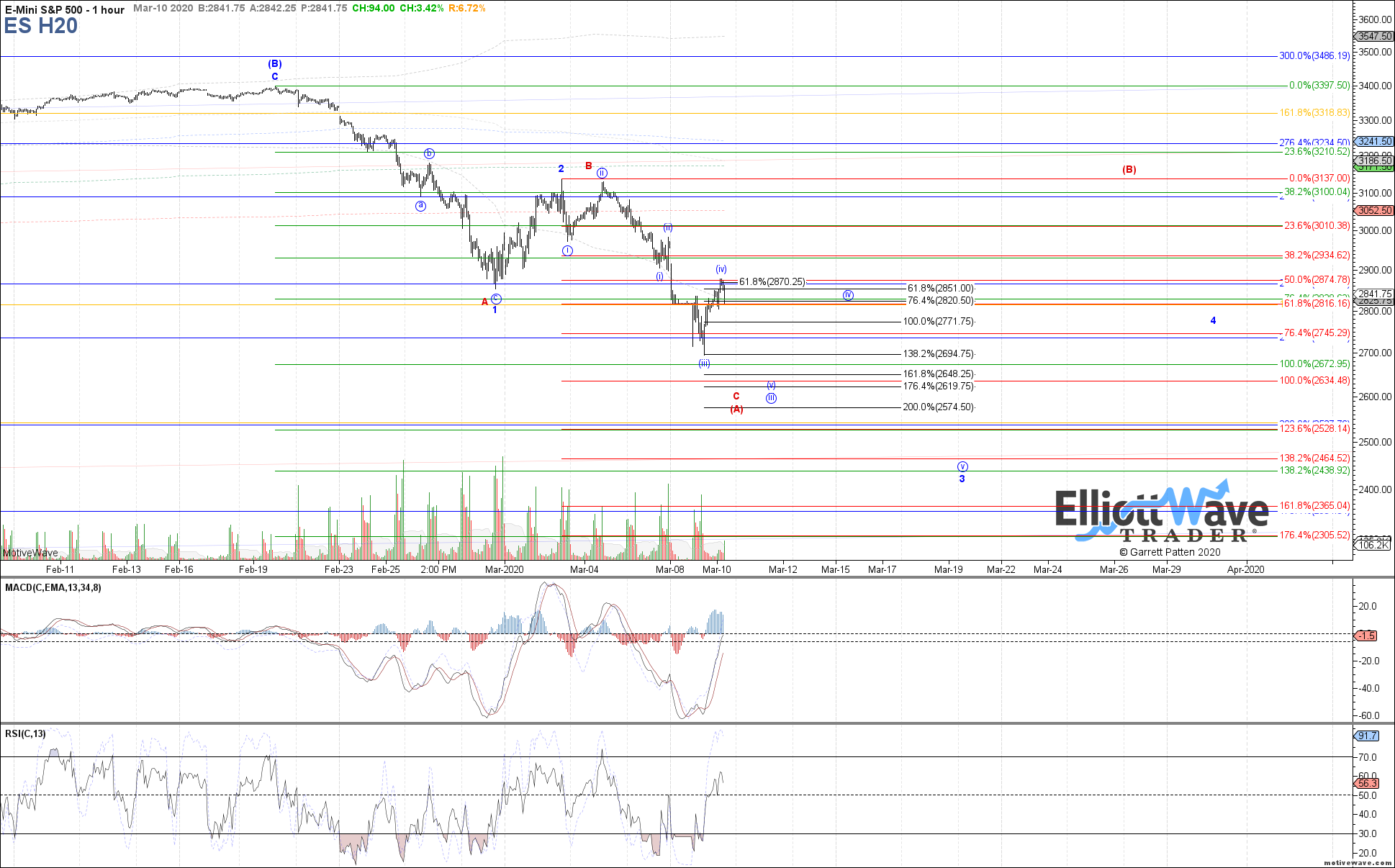Viewport: 1395px width, 868px height.
Task: Select the red '50.0%(2874.78)' level label
Action: 1317,280
